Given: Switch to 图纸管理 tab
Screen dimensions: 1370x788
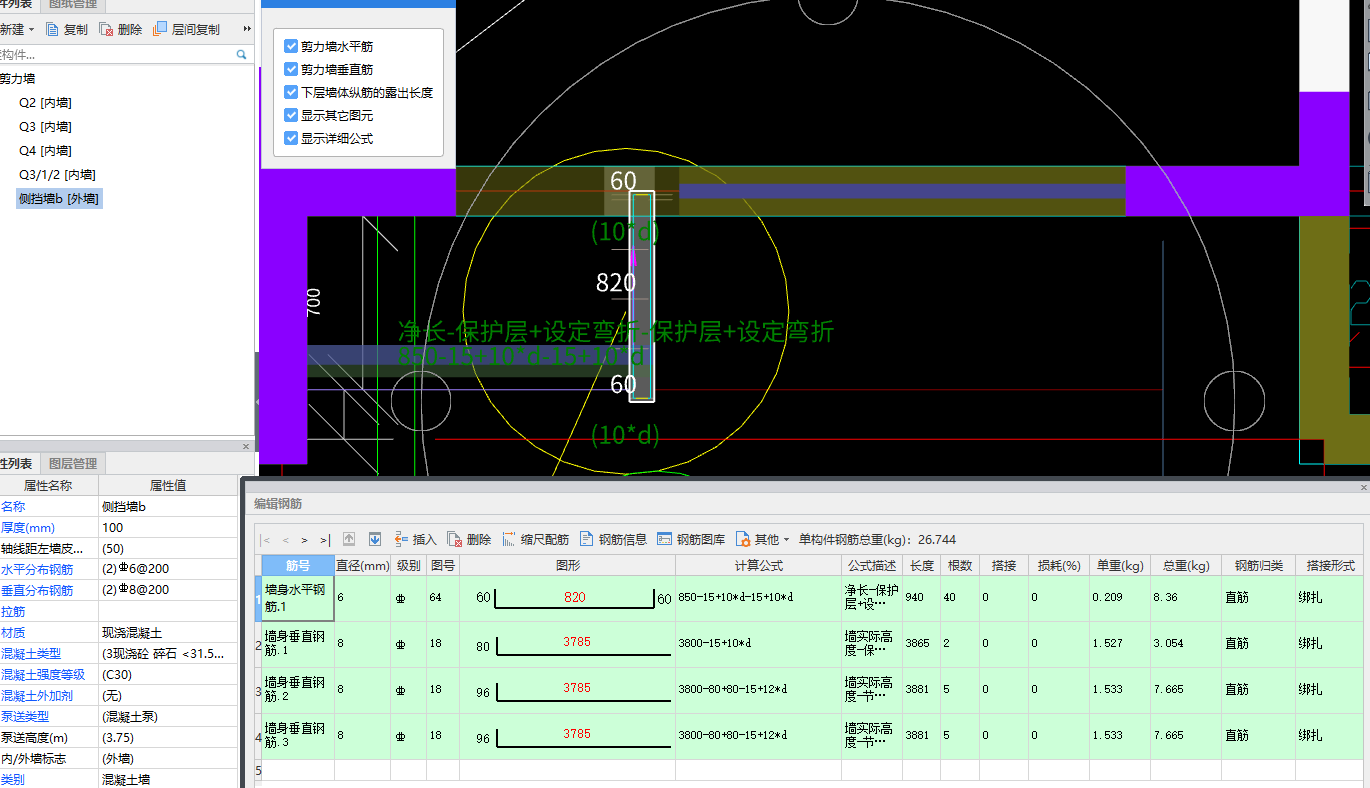Looking at the screenshot, I should pyautogui.click(x=73, y=5).
